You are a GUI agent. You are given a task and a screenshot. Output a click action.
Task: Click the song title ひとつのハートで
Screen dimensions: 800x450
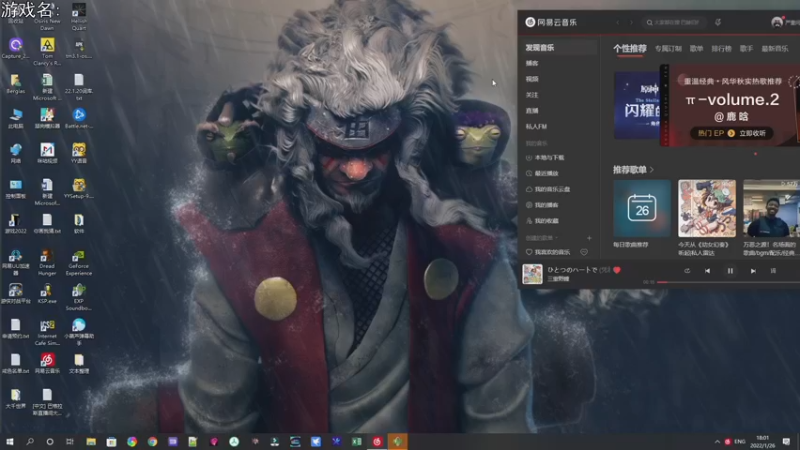pyautogui.click(x=572, y=270)
